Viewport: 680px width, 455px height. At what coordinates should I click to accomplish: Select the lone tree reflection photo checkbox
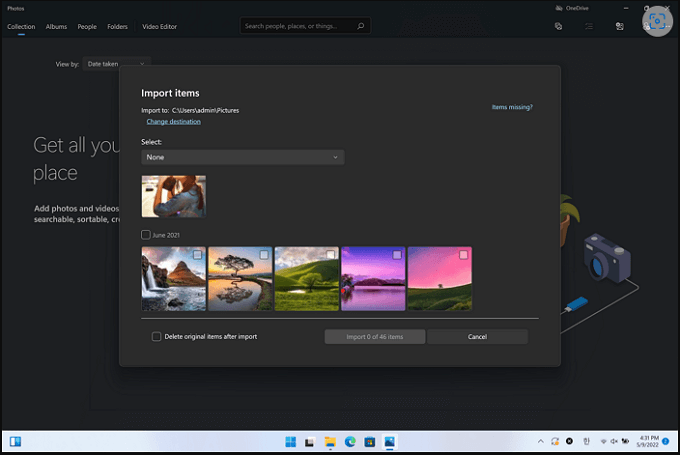(264, 255)
